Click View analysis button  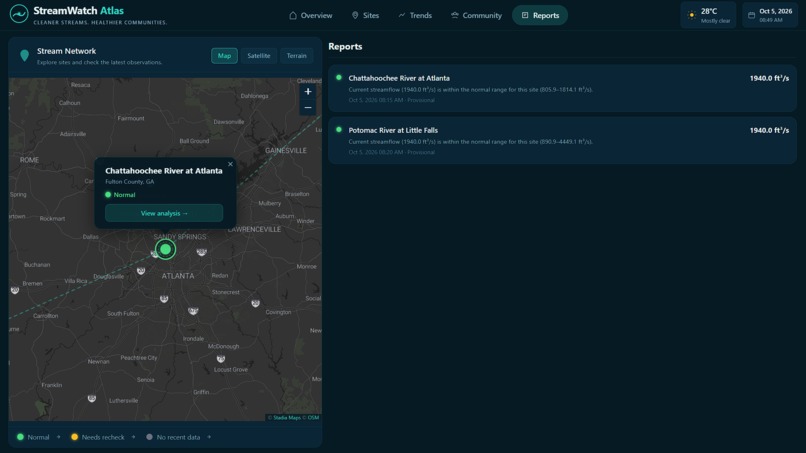tap(164, 213)
